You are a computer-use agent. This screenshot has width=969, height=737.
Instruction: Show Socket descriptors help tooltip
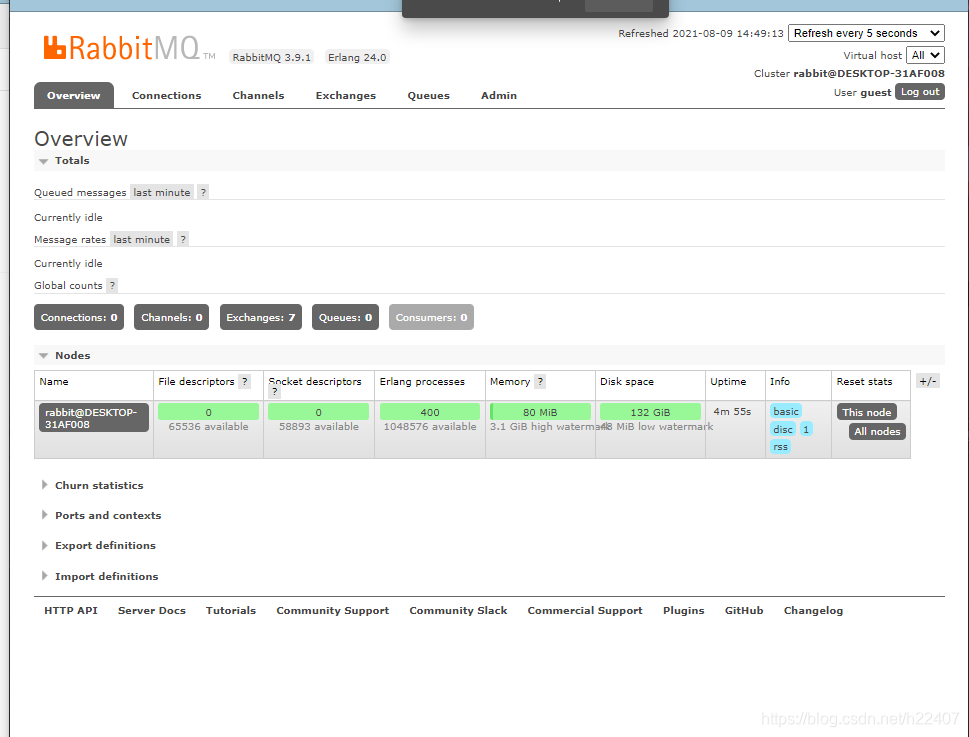click(x=274, y=392)
